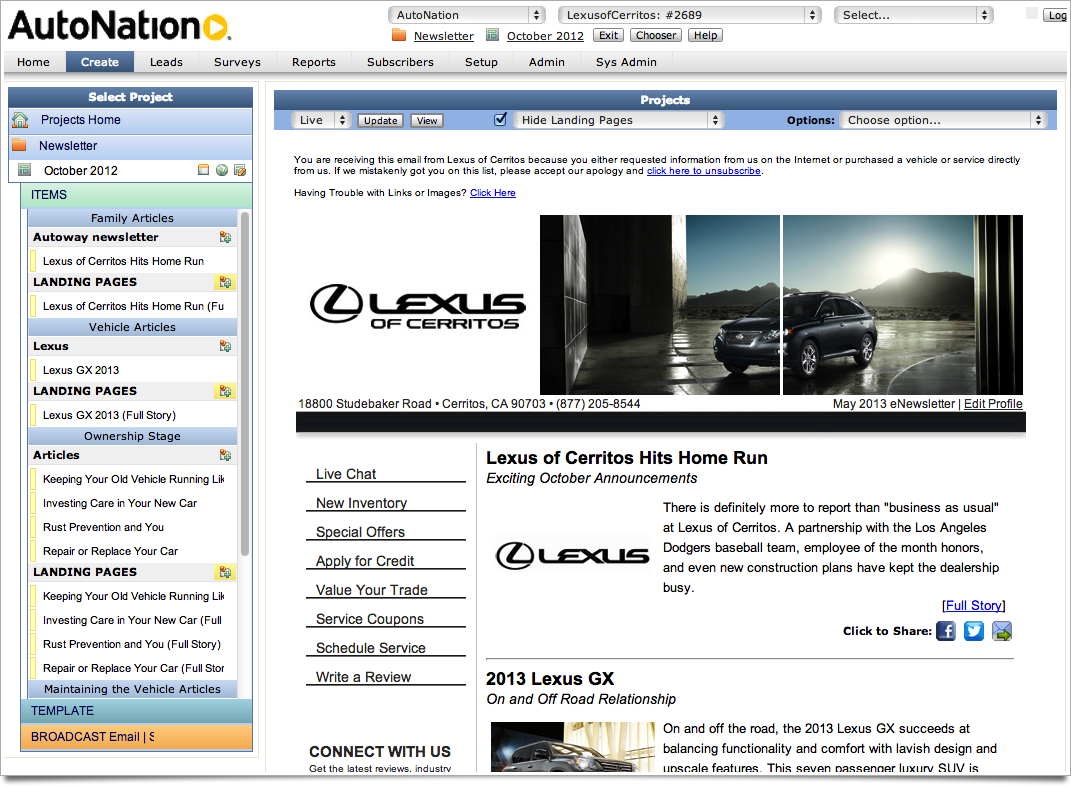Click the Help button

[706, 36]
